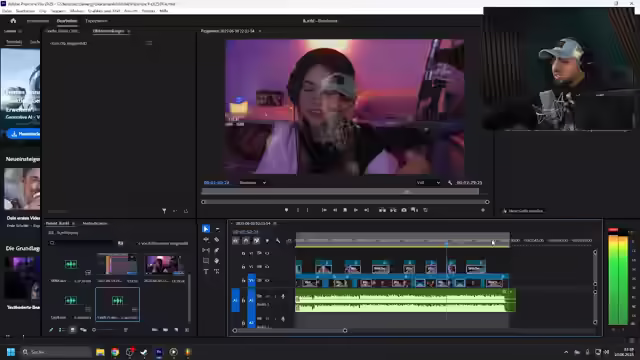
Task: Open the Effekteinstellungen panel tab
Action: pos(108,31)
